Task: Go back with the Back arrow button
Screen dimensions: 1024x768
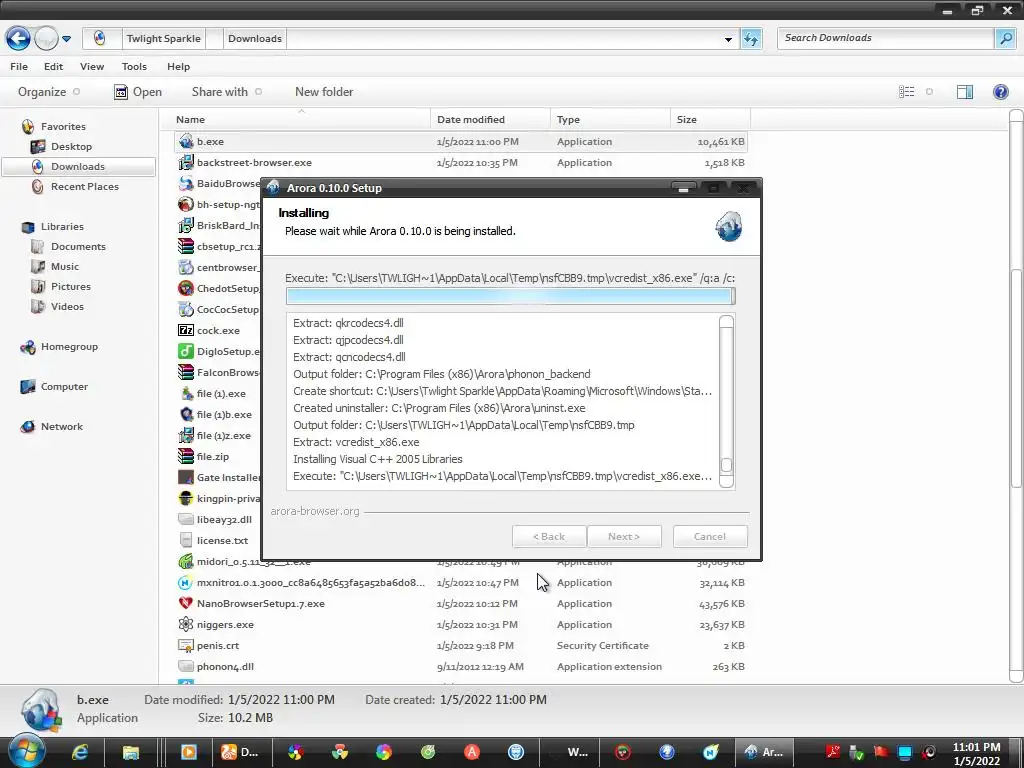Action: pos(18,39)
